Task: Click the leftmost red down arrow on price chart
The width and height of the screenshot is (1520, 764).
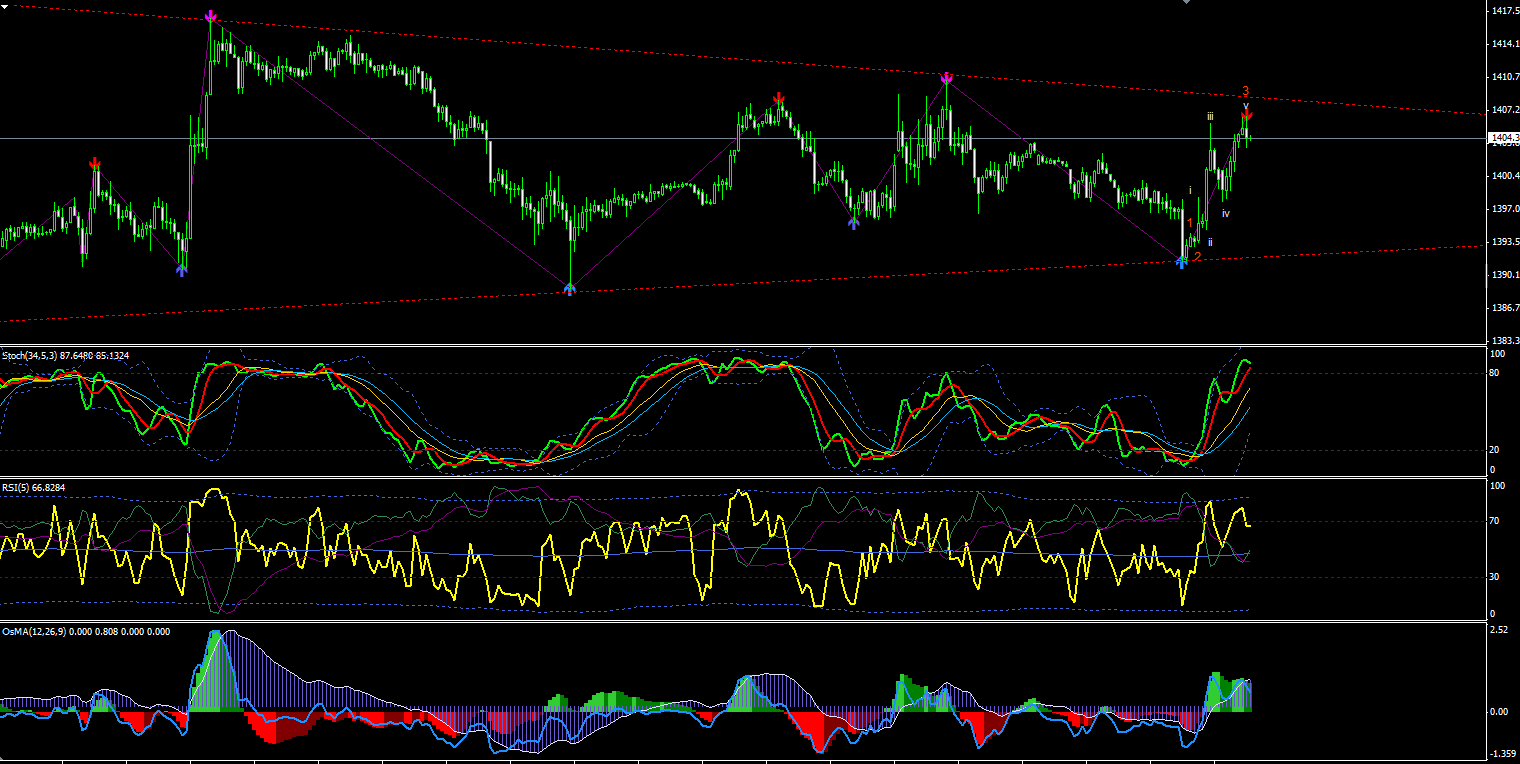Action: pyautogui.click(x=94, y=163)
